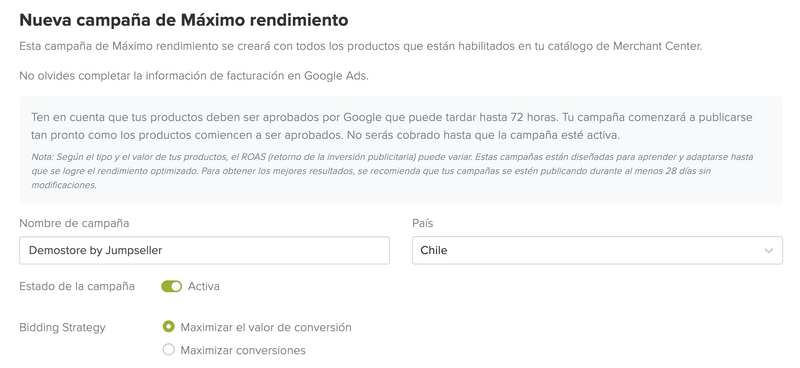Click the Estado de la campaña label

pyautogui.click(x=77, y=286)
